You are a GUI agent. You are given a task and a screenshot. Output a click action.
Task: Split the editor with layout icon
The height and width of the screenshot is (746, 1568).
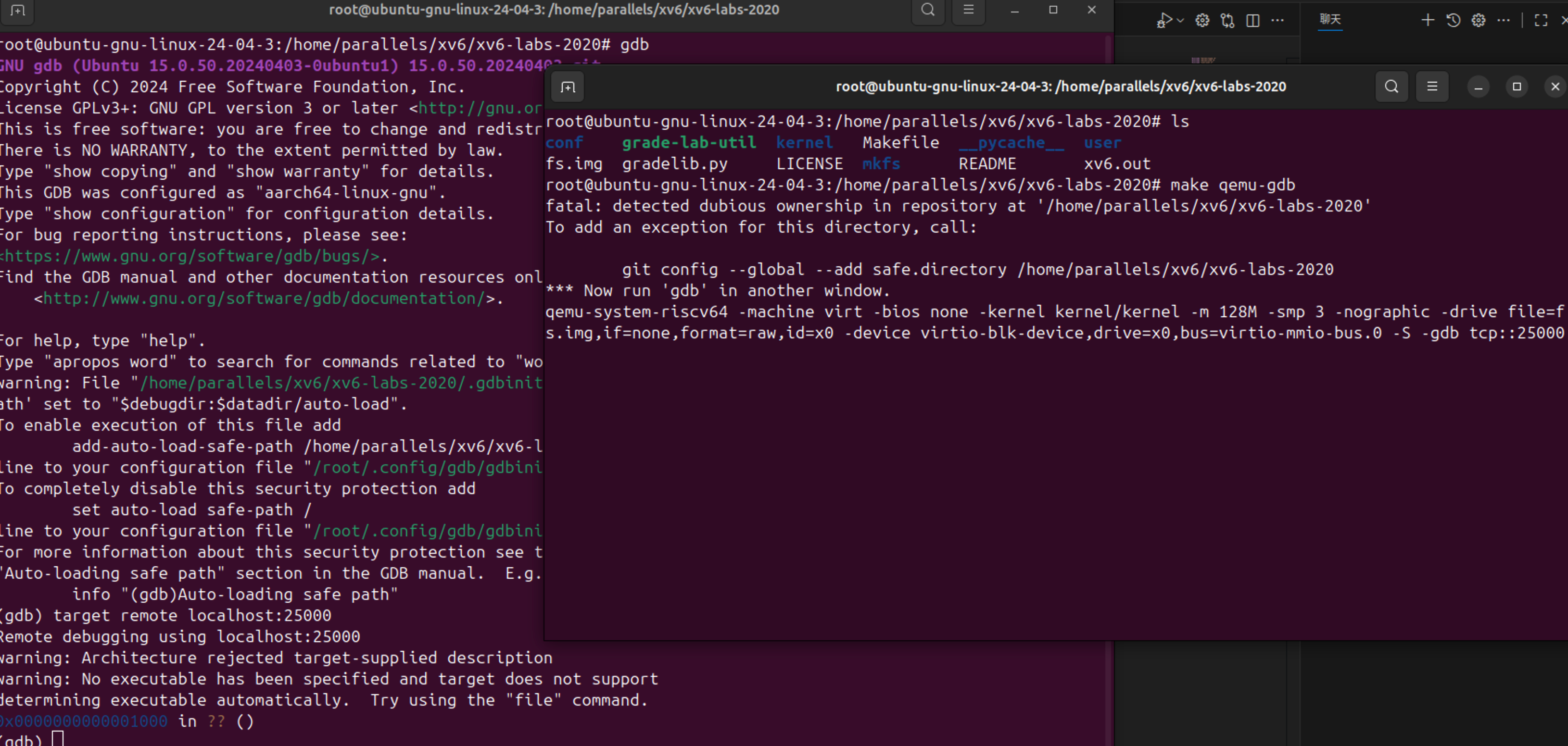click(1252, 21)
